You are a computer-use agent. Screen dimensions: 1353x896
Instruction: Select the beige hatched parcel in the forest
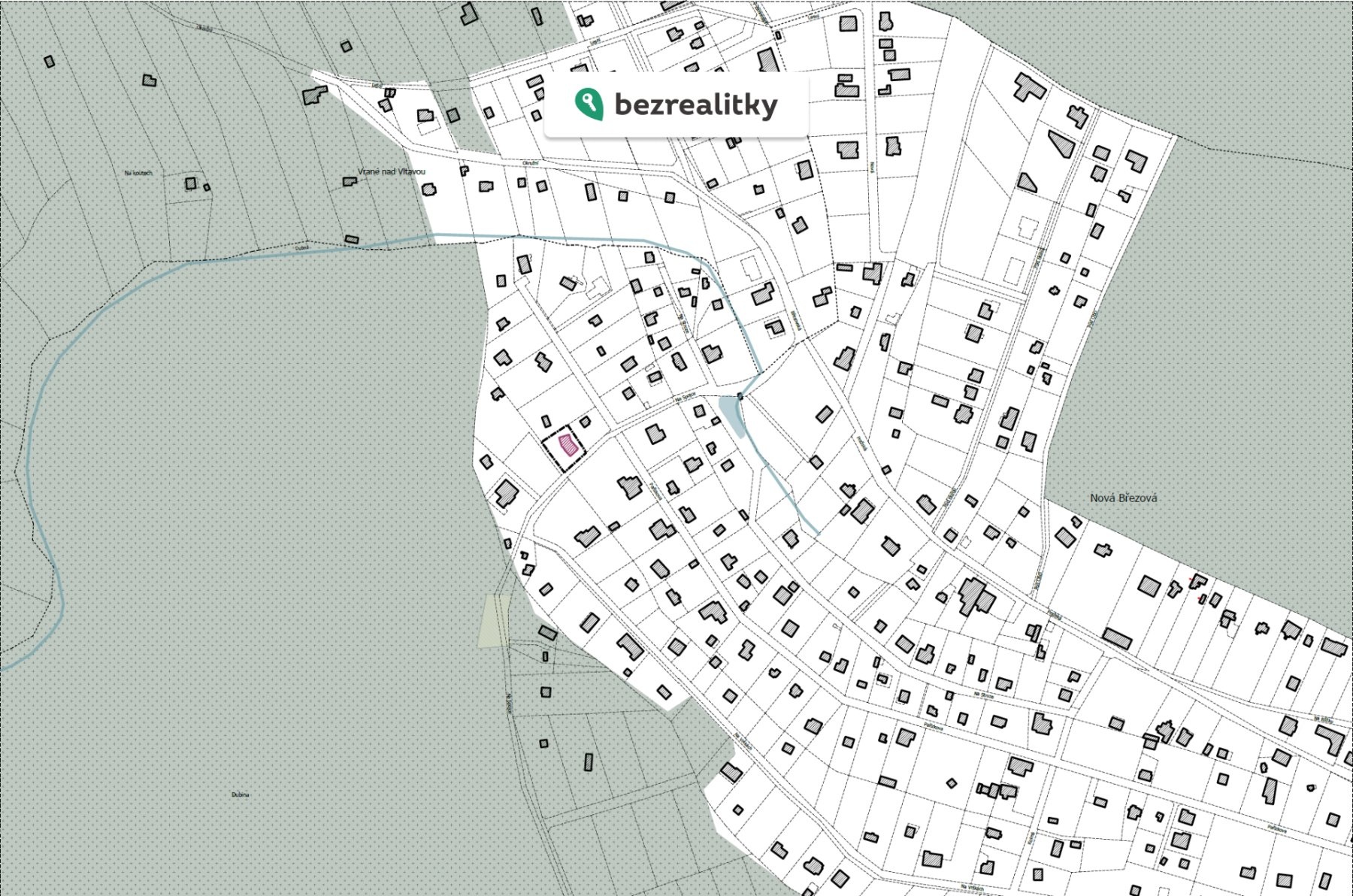click(494, 620)
